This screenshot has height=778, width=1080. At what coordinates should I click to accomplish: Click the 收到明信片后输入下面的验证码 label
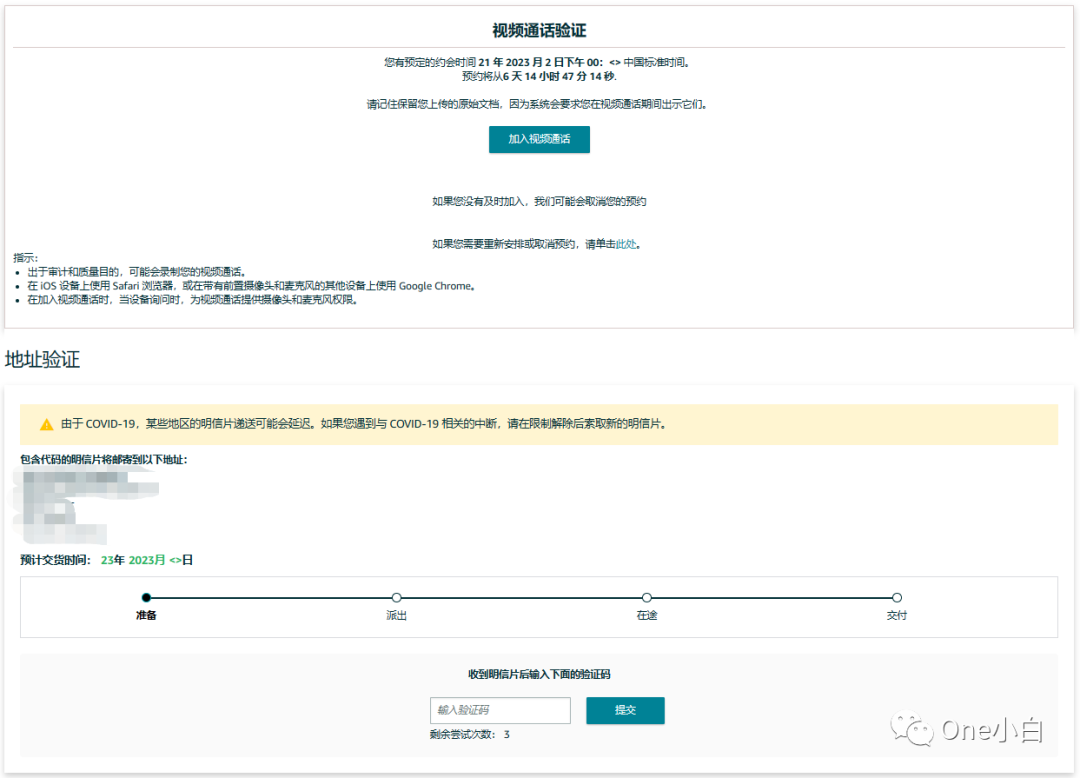tap(538, 672)
